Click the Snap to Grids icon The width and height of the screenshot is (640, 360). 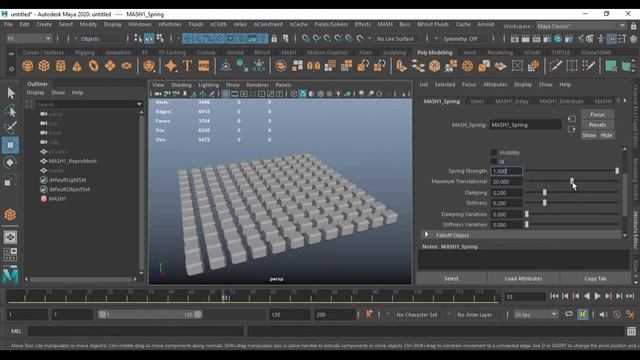(305, 39)
